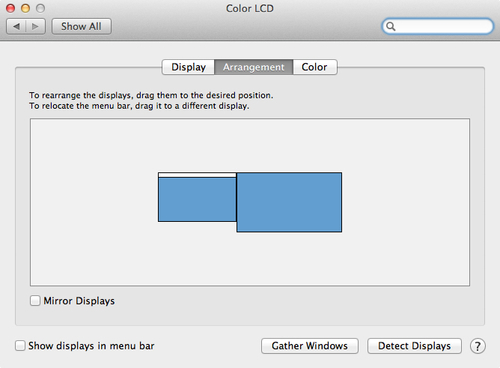The height and width of the screenshot is (368, 500).
Task: Click the gray zoom window button
Action: [x=40, y=8]
